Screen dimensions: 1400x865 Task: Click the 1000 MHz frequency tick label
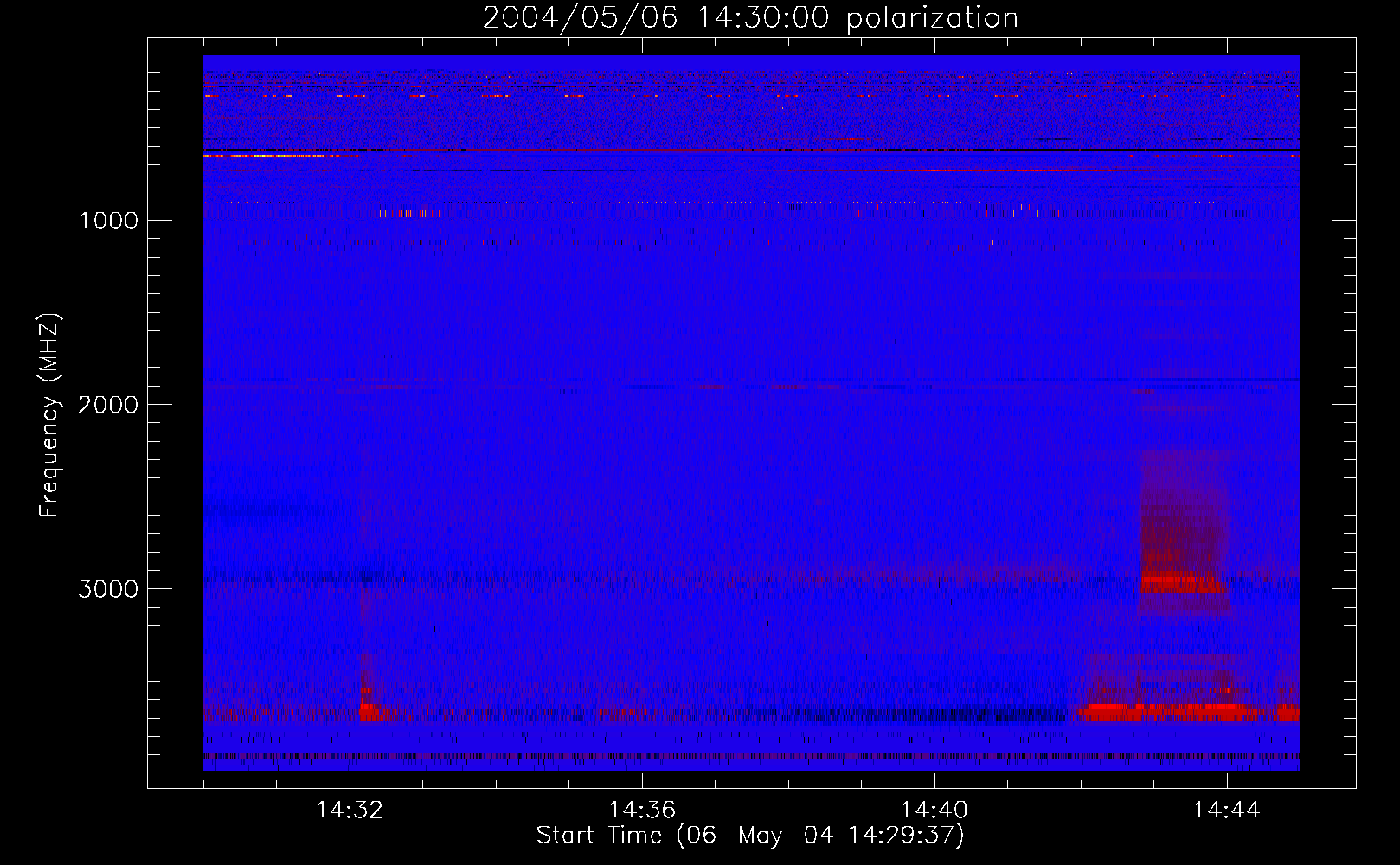click(x=108, y=221)
